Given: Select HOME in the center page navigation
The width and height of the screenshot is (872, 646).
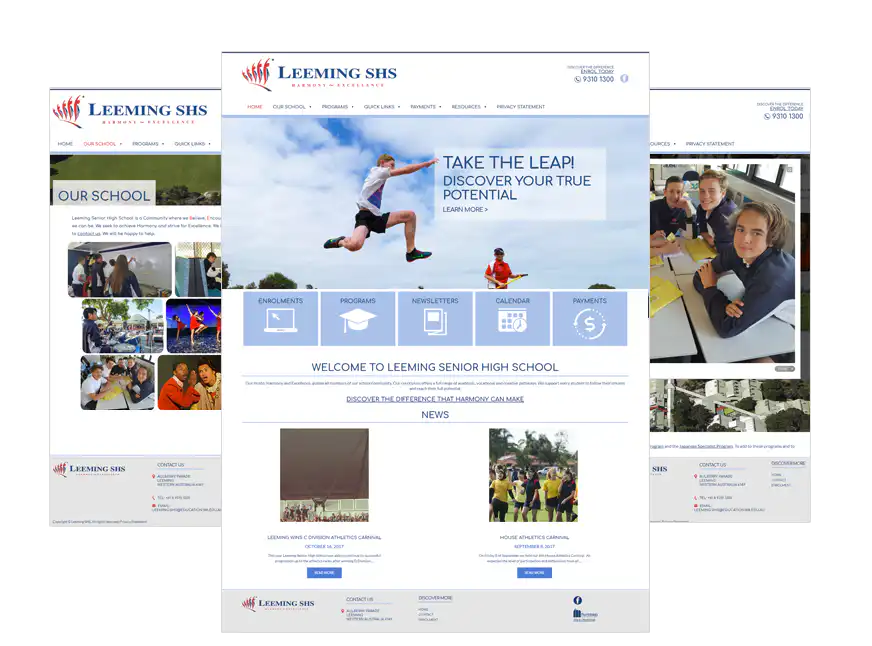Looking at the screenshot, I should pyautogui.click(x=255, y=107).
